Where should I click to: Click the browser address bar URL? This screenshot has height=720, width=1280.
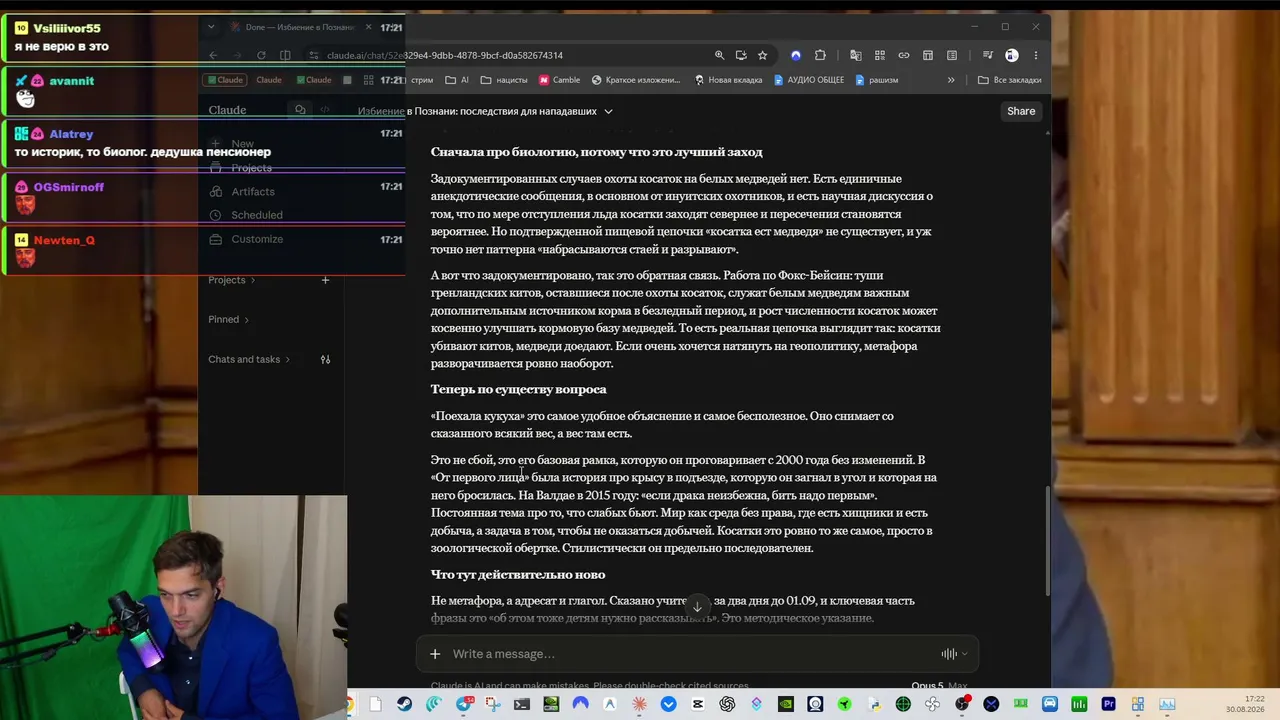tap(445, 55)
